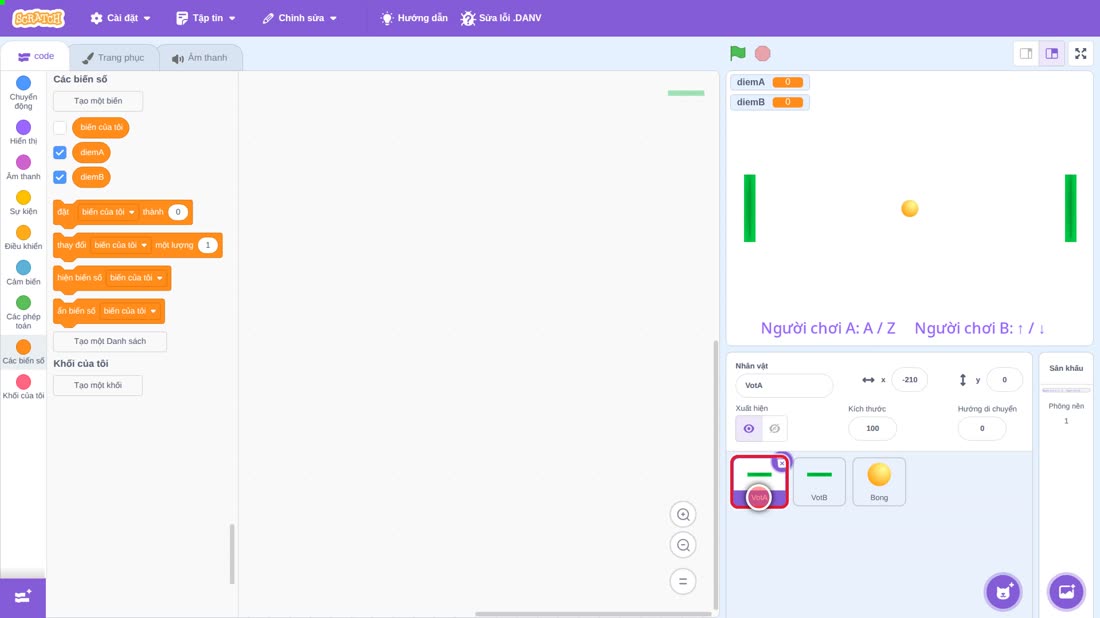This screenshot has width=1100, height=618.
Task: Open variable dropdown in 'thay đổi' block
Action: click(121, 245)
